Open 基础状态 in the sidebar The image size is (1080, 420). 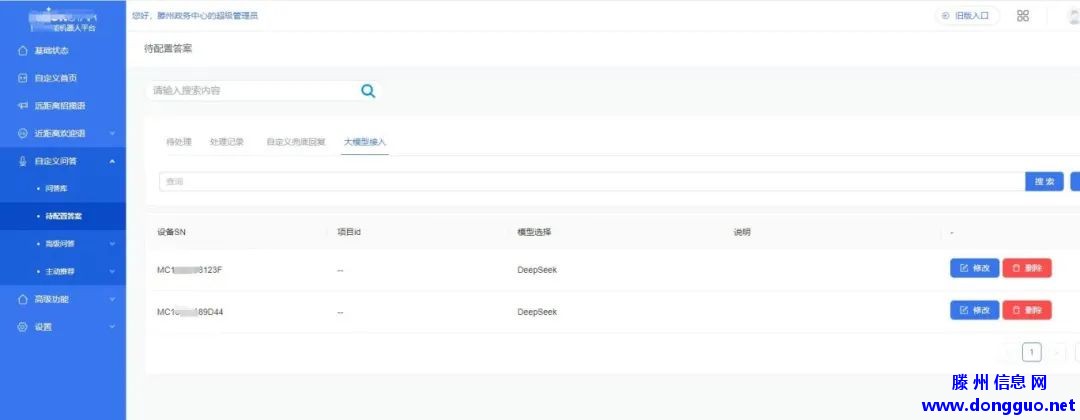tap(52, 50)
